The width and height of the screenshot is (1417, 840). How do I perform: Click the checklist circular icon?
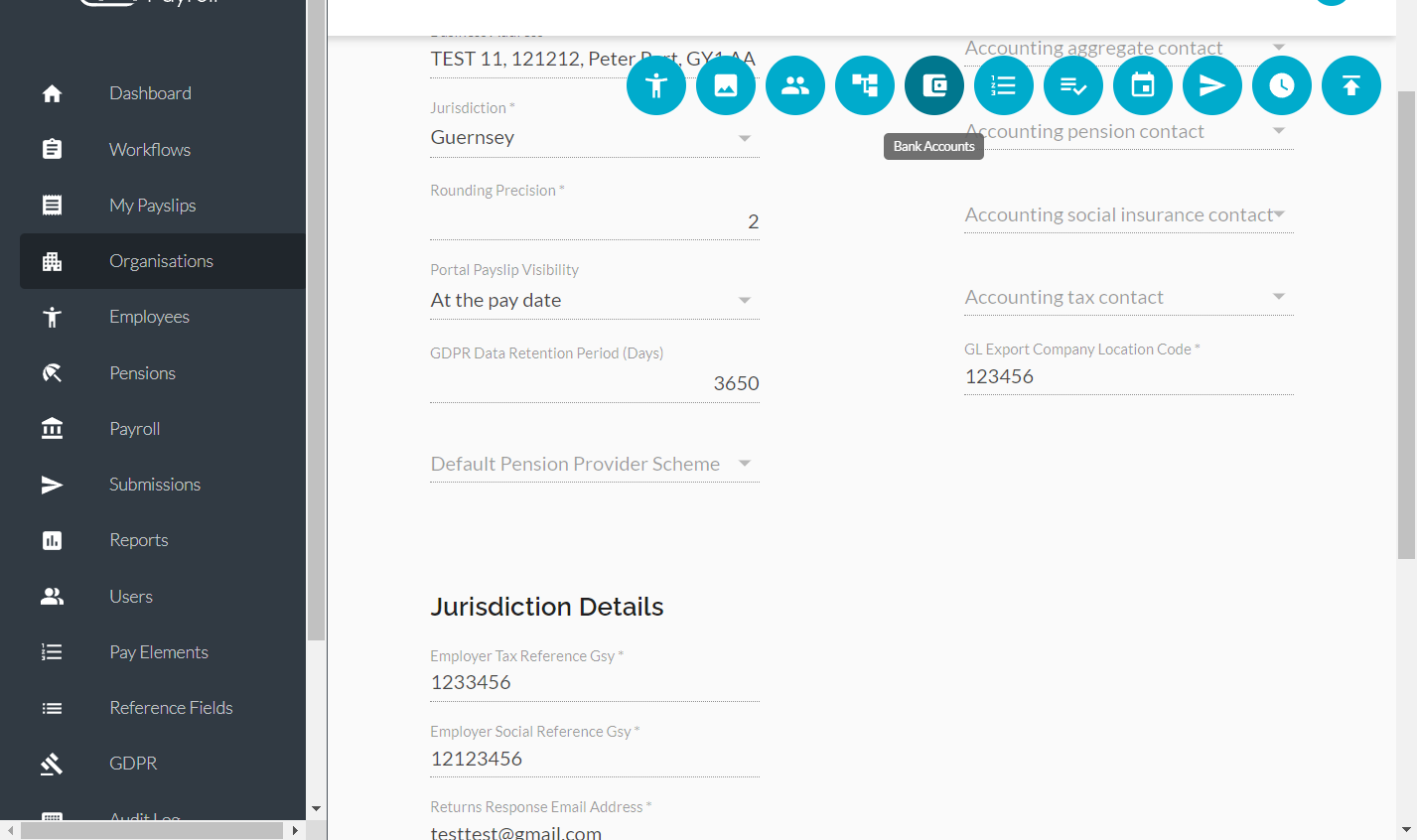1073,85
